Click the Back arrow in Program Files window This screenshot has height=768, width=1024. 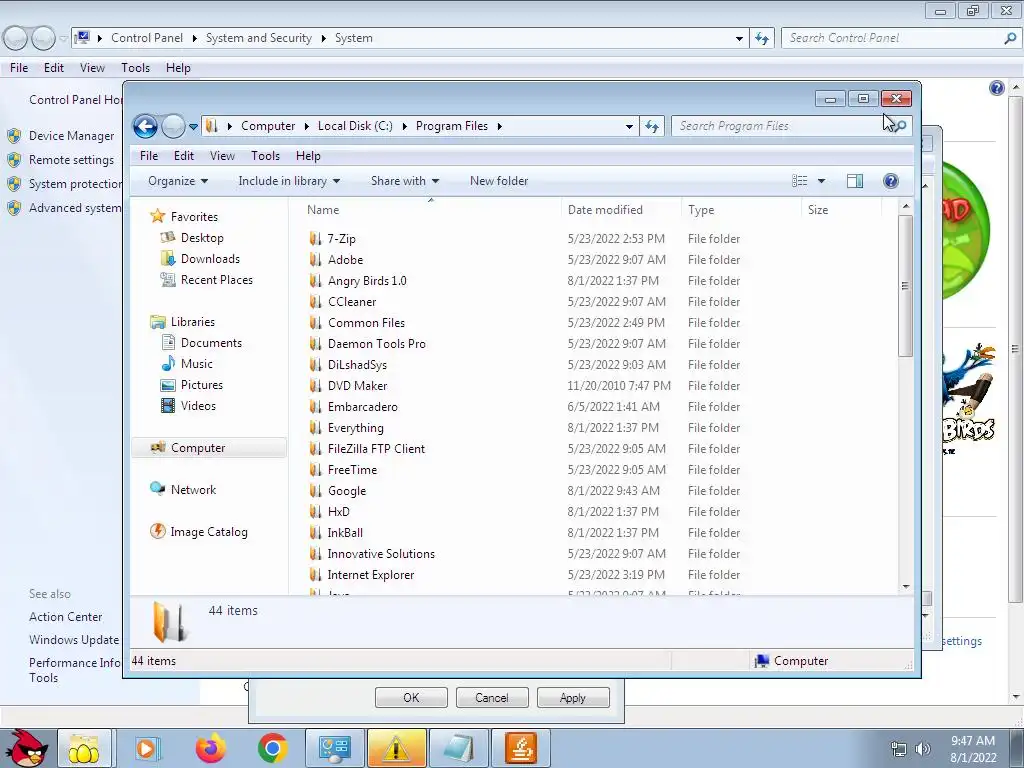click(x=145, y=126)
